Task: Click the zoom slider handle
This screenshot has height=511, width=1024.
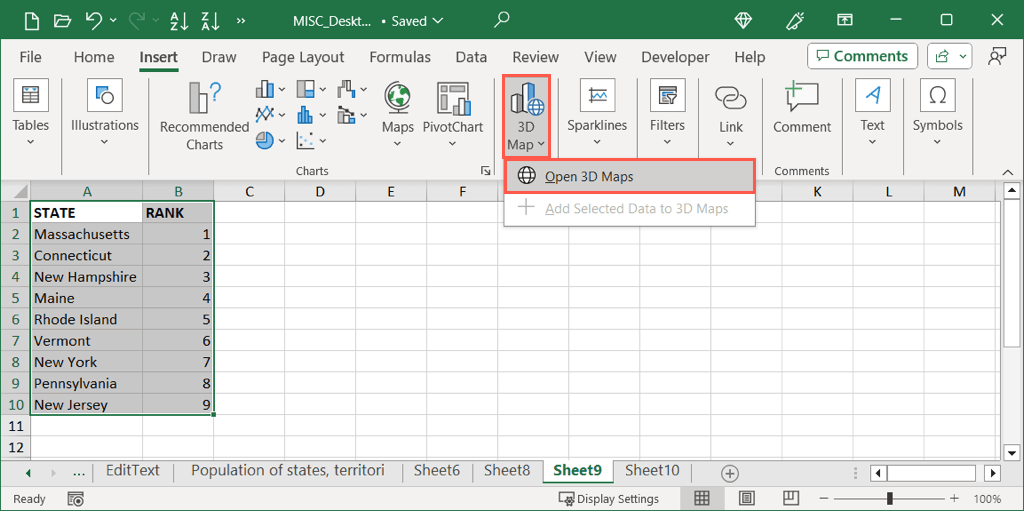Action: click(x=889, y=498)
